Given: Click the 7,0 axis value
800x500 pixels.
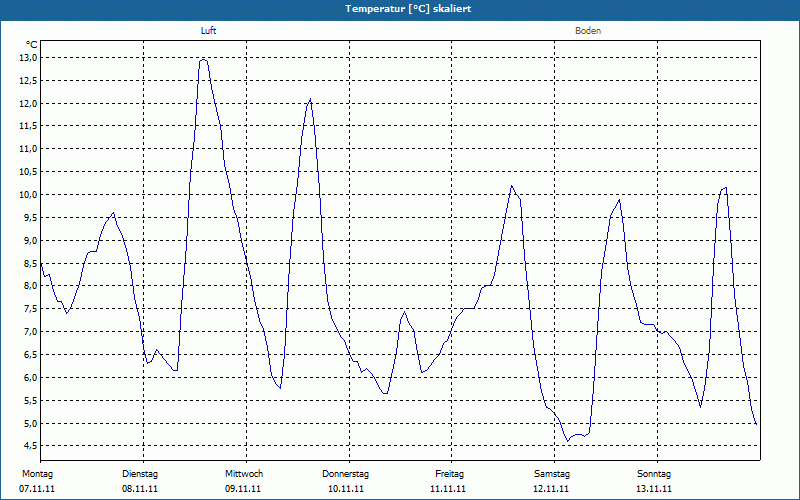Looking at the screenshot, I should pos(31,332).
